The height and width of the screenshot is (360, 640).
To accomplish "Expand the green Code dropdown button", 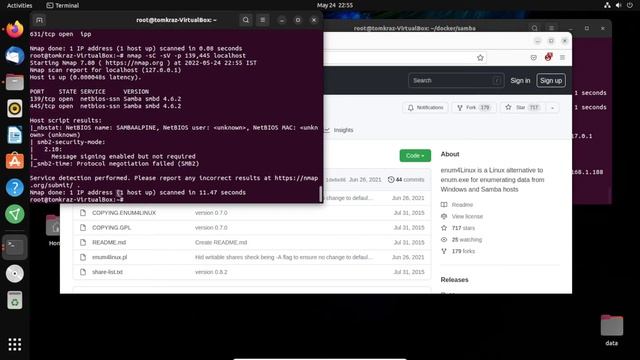I will [415, 156].
